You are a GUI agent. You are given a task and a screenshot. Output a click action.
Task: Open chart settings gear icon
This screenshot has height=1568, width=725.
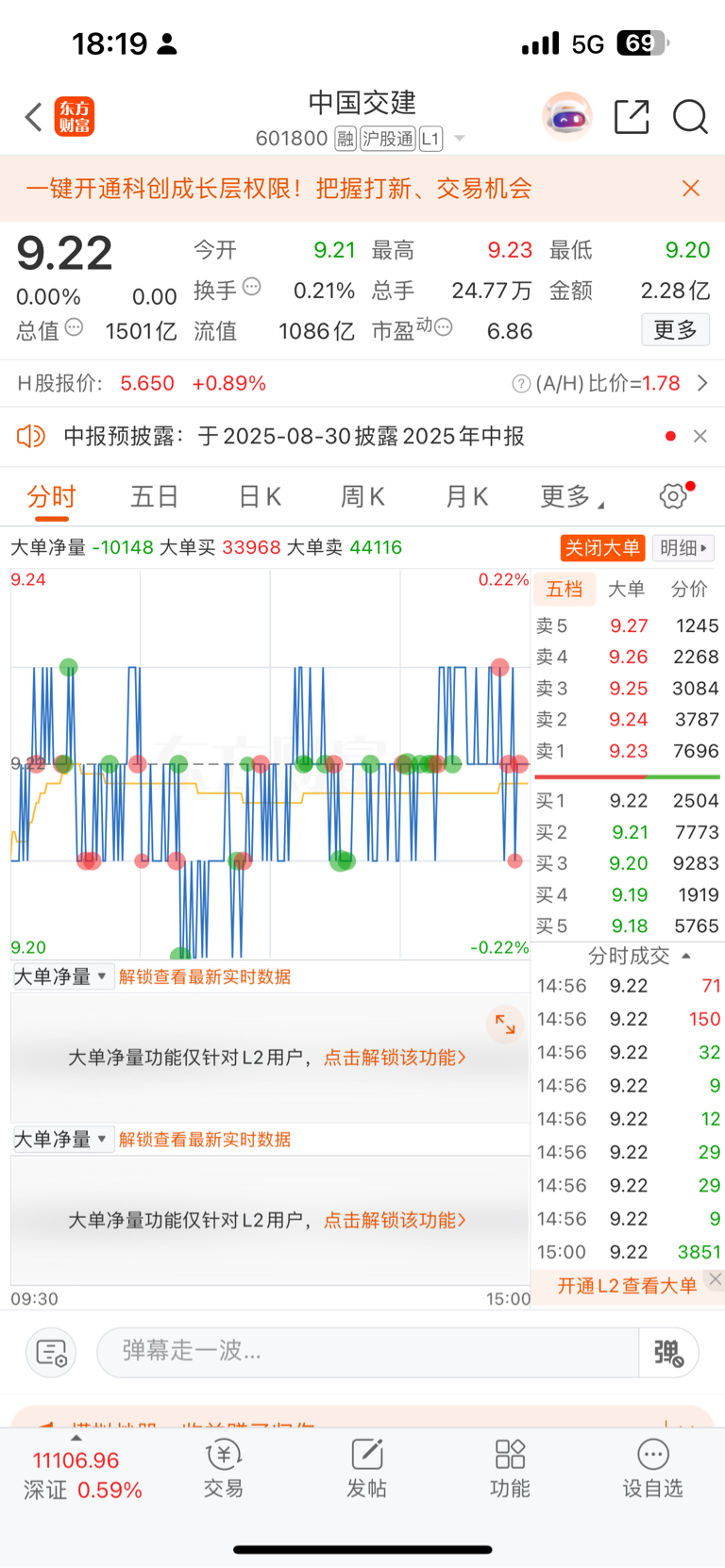click(673, 496)
